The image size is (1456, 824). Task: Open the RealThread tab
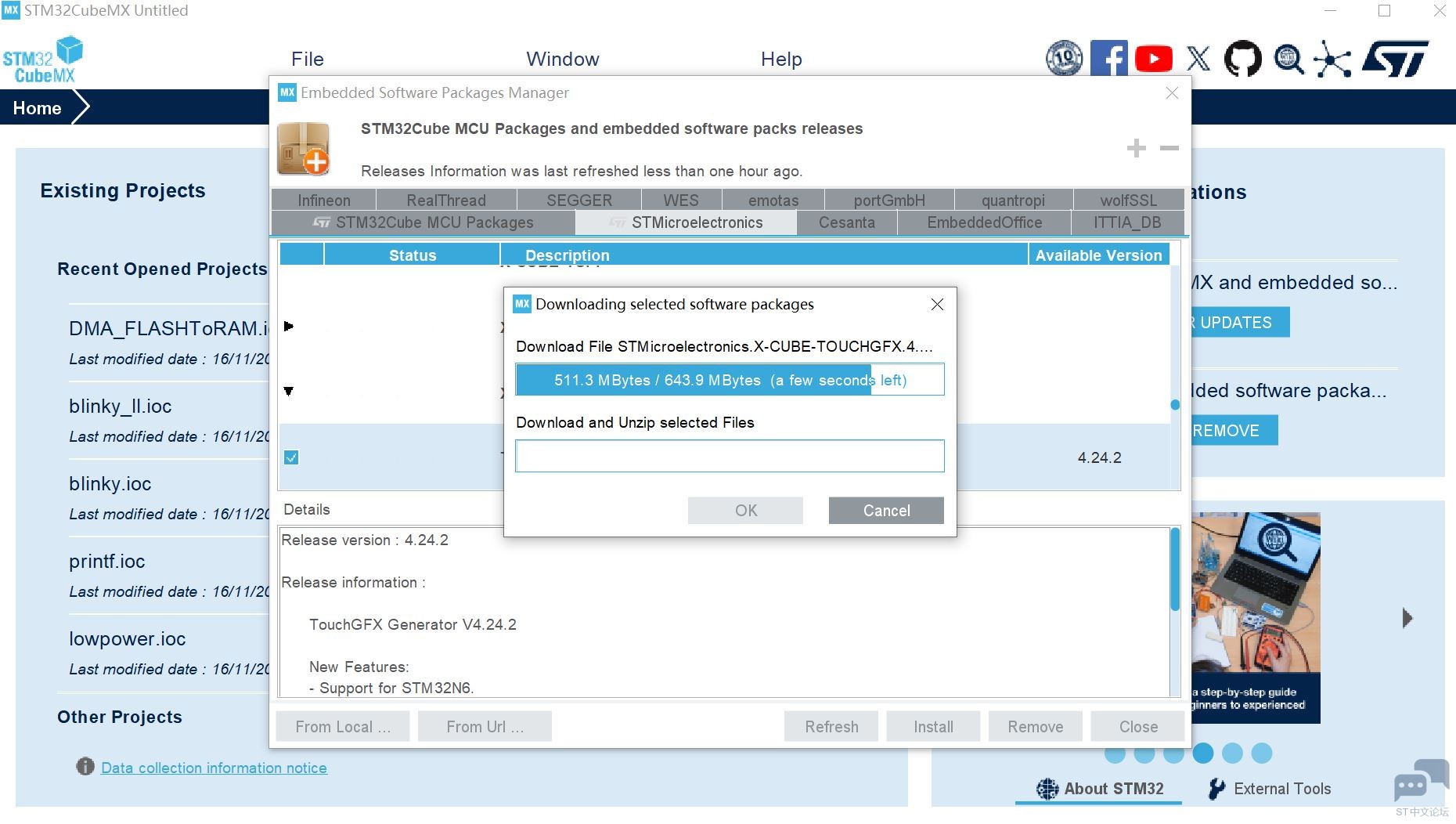coord(446,201)
